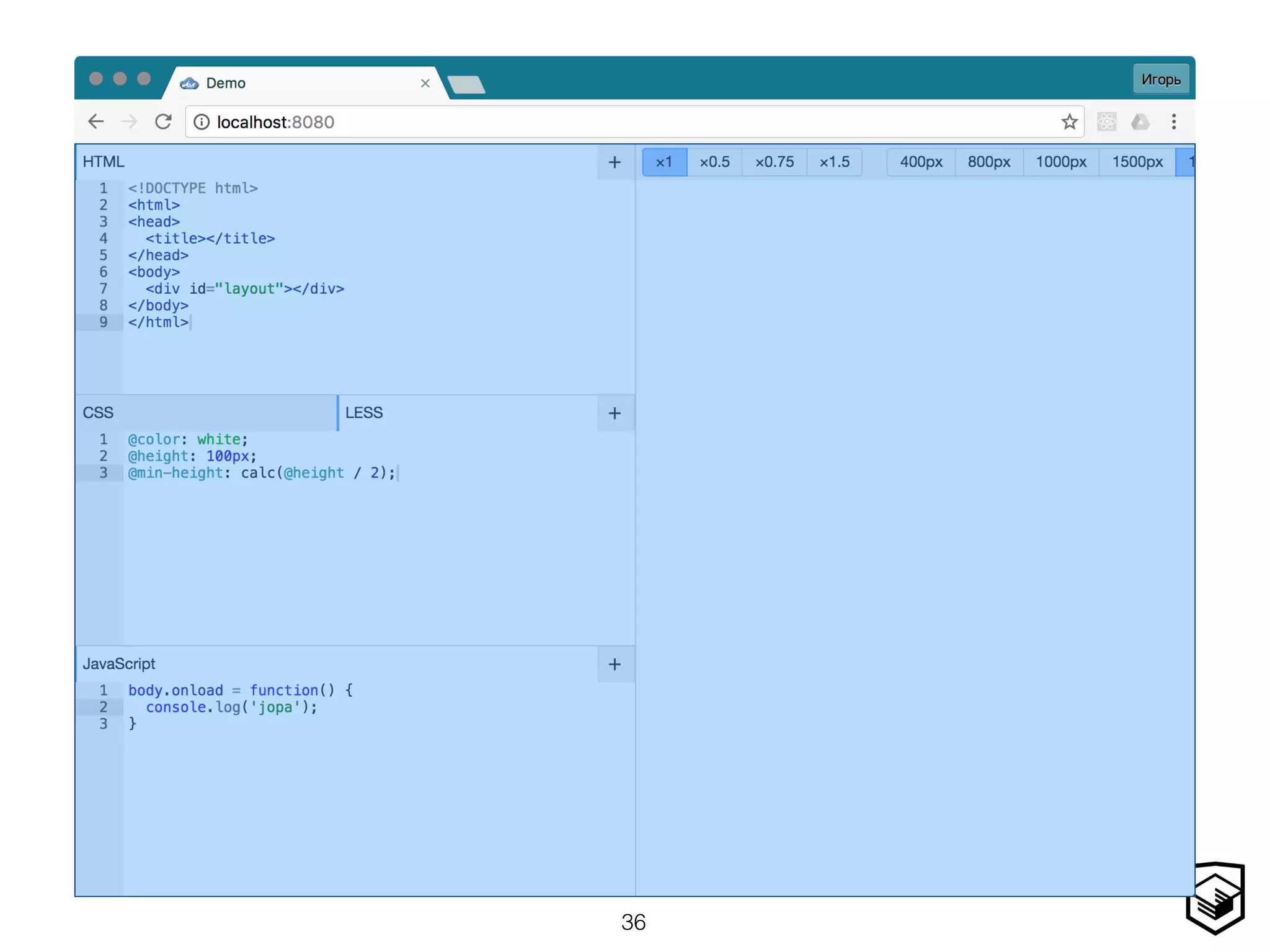This screenshot has height=952, width=1270.
Task: Click the React extension icon
Action: click(1106, 121)
